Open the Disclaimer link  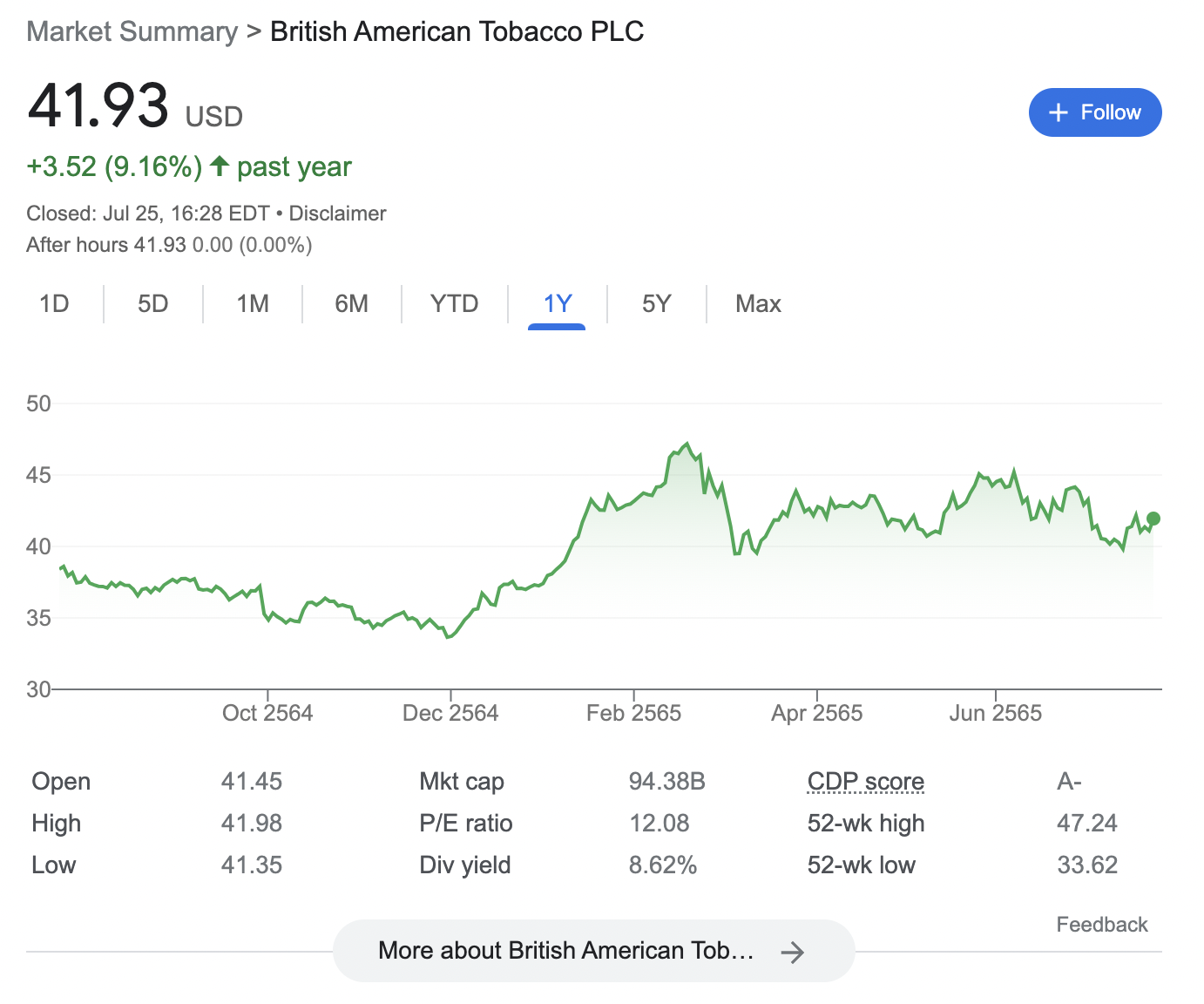coord(337,214)
